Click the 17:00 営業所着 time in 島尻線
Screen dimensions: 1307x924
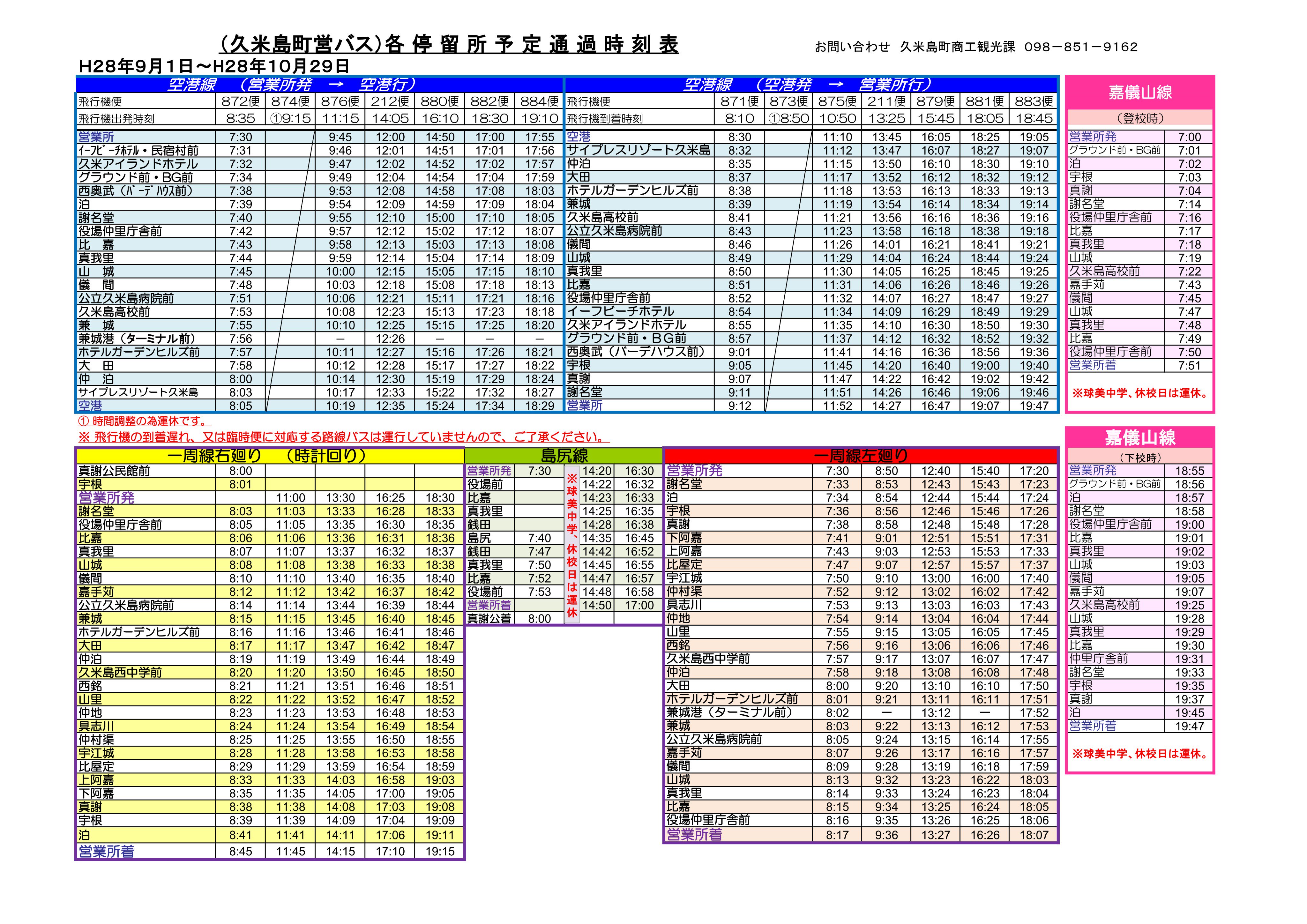(x=639, y=605)
